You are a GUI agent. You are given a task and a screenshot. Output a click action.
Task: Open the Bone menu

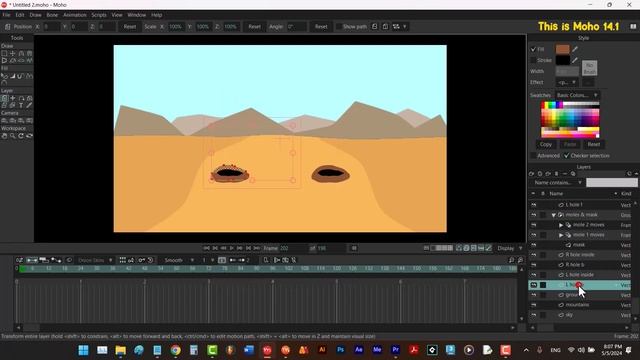[52, 15]
